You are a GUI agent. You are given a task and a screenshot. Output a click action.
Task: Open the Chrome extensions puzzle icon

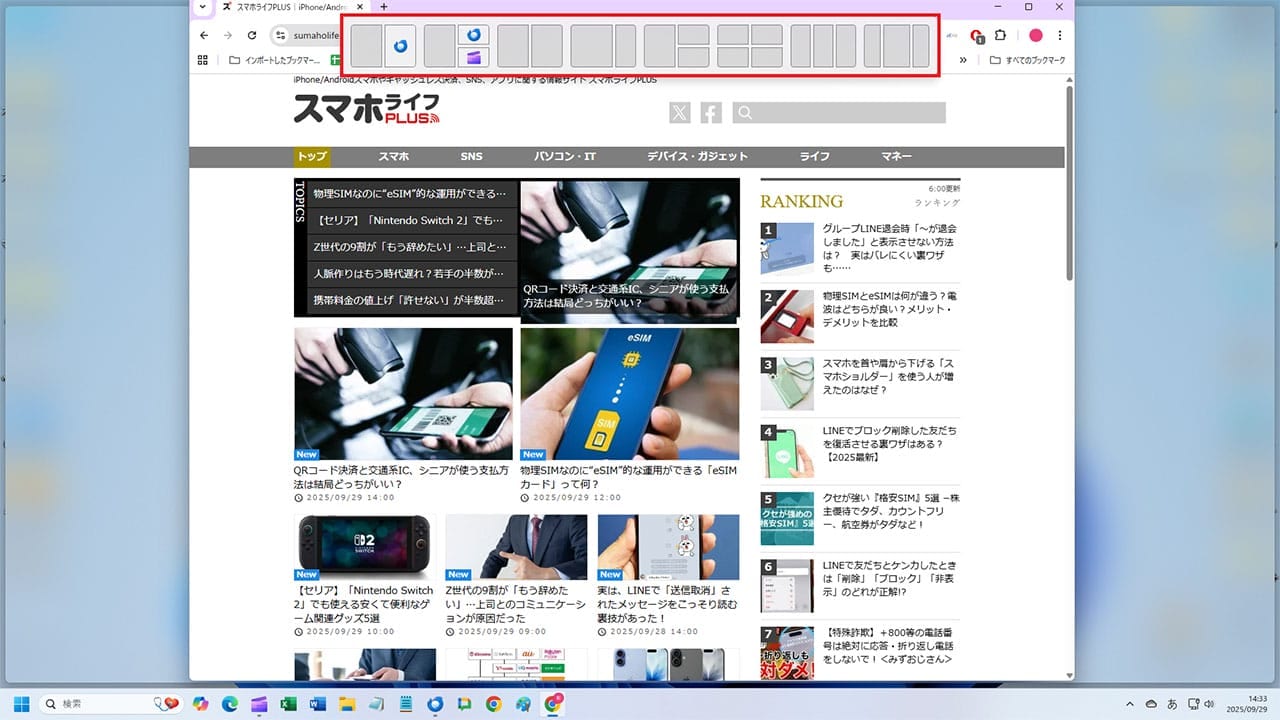(x=999, y=36)
